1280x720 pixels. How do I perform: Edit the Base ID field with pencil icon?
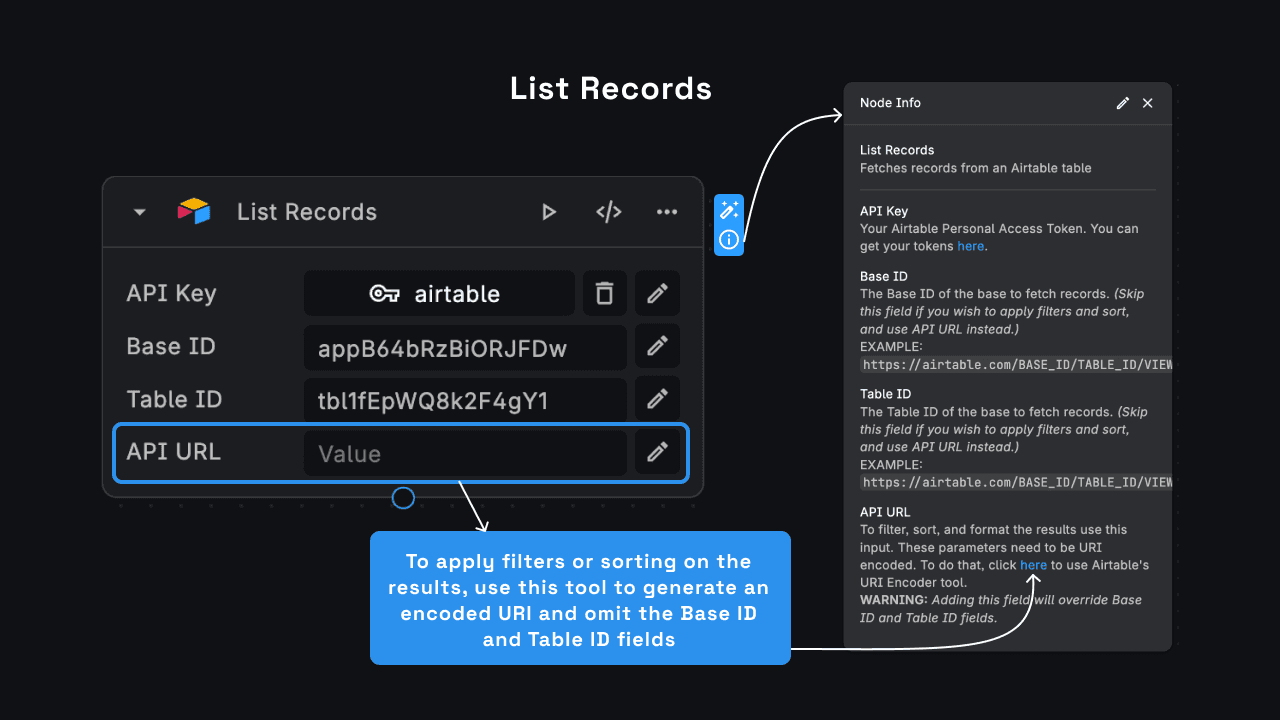click(x=657, y=346)
